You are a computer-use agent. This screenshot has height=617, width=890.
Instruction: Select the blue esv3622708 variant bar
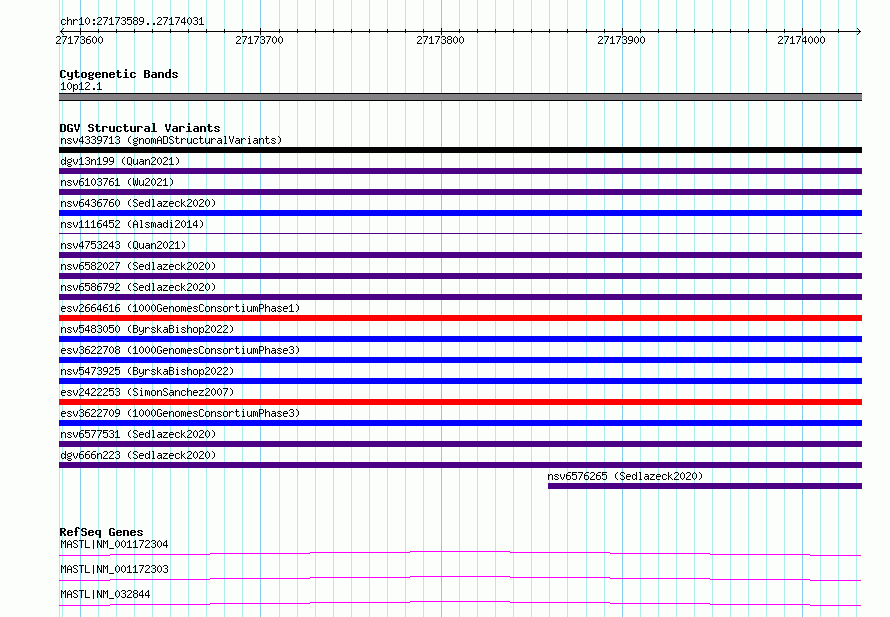pos(460,360)
